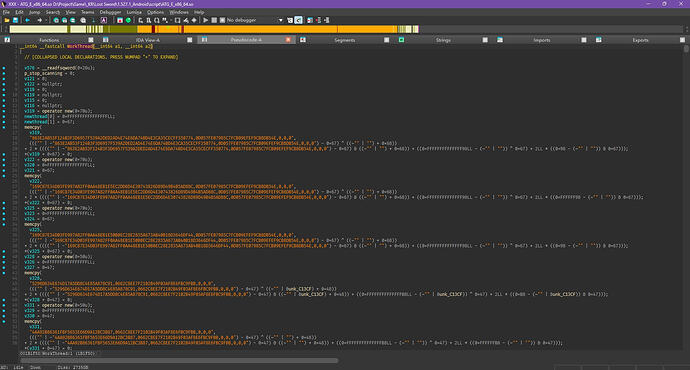Screen dimensions: 690x370
Task: Toggle breakpoint dot beside 'newthread[0]' line
Action: tap(4, 117)
